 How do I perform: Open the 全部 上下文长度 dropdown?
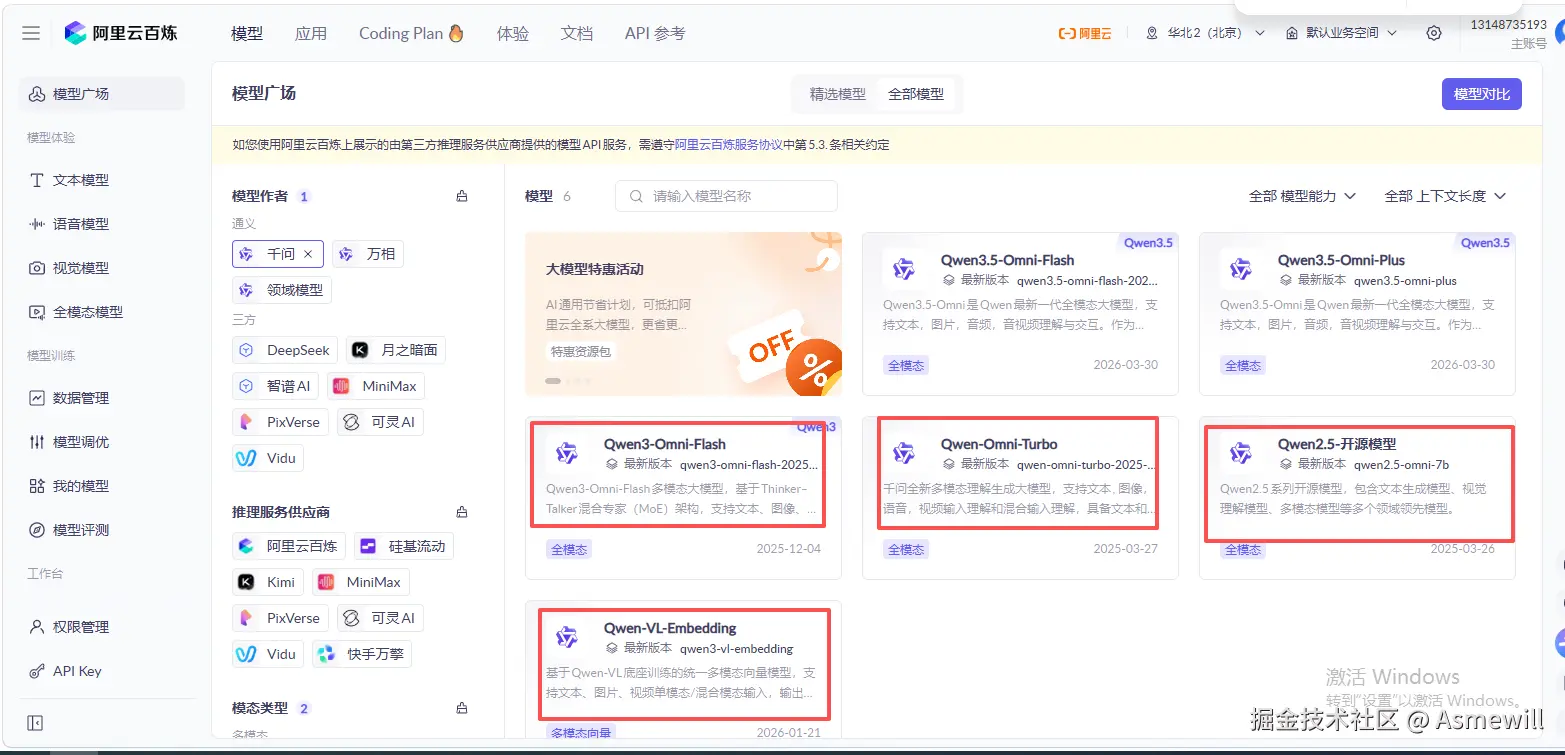(1445, 196)
